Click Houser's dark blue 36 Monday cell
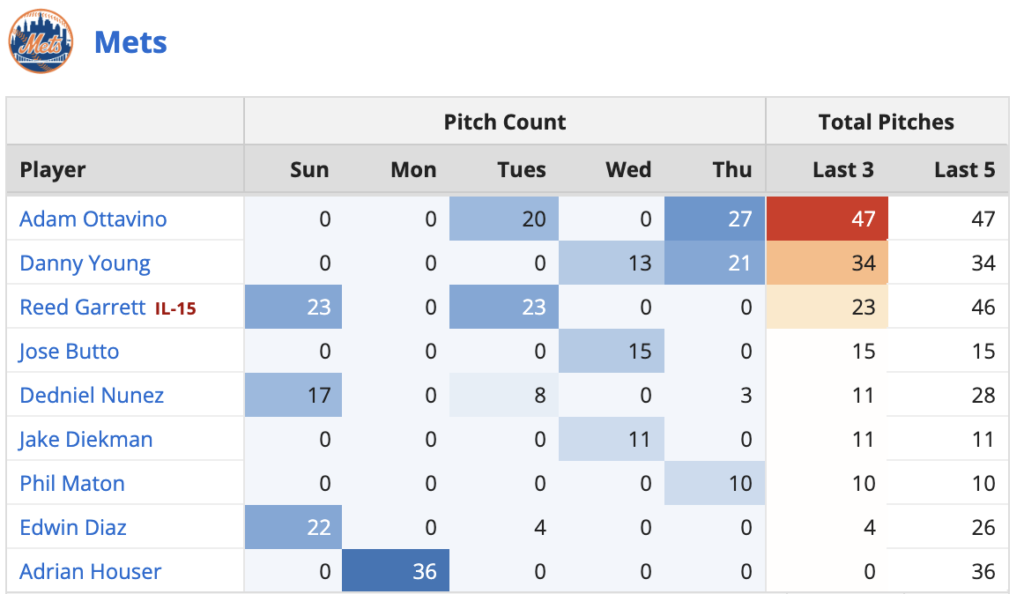The width and height of the screenshot is (1024, 594). [x=396, y=571]
